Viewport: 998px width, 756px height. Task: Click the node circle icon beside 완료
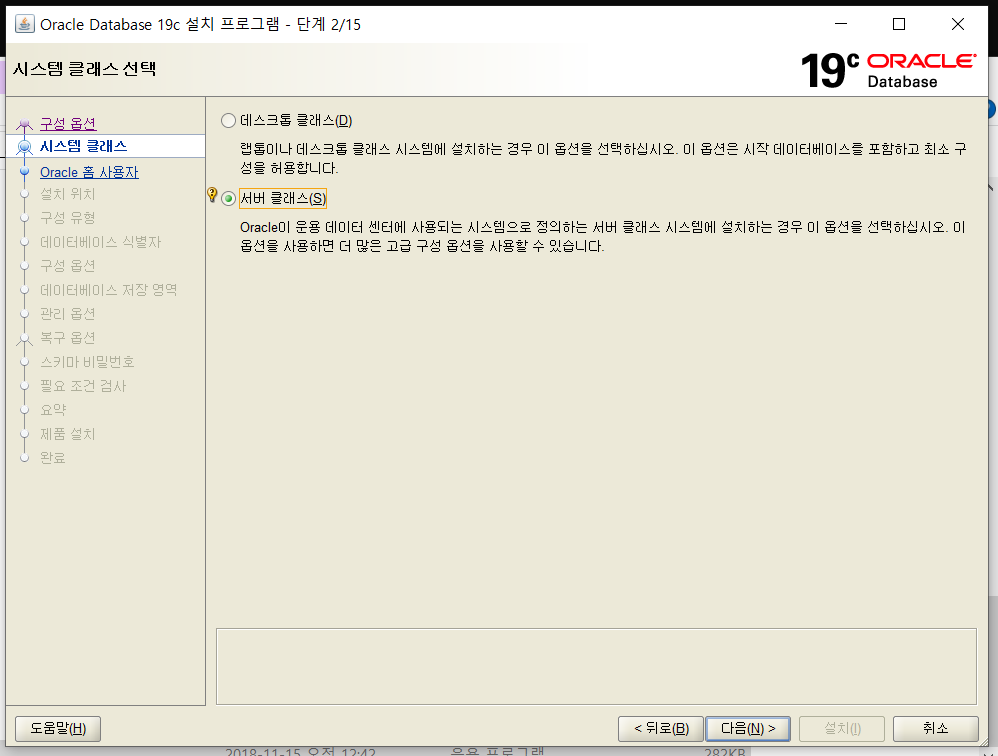(x=25, y=458)
